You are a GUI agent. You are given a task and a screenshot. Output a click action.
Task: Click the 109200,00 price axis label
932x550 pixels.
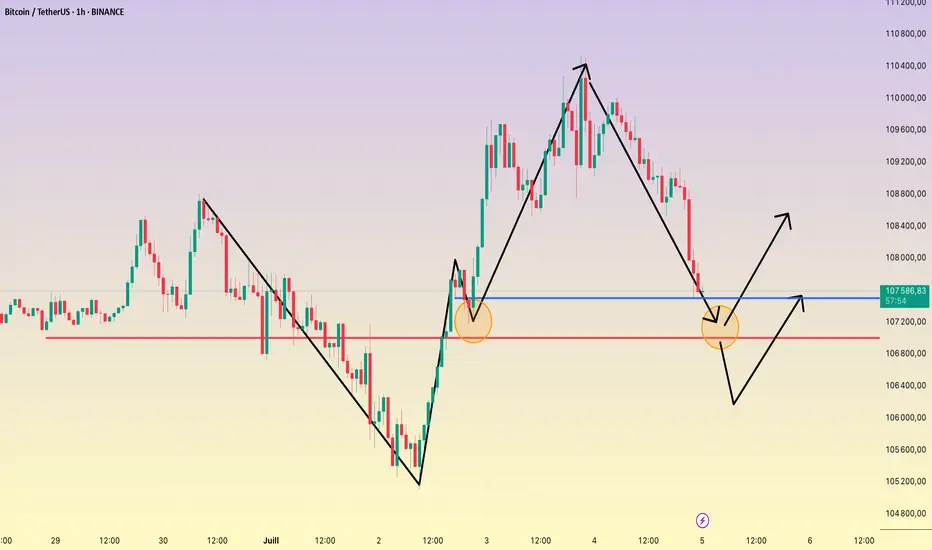[905, 162]
